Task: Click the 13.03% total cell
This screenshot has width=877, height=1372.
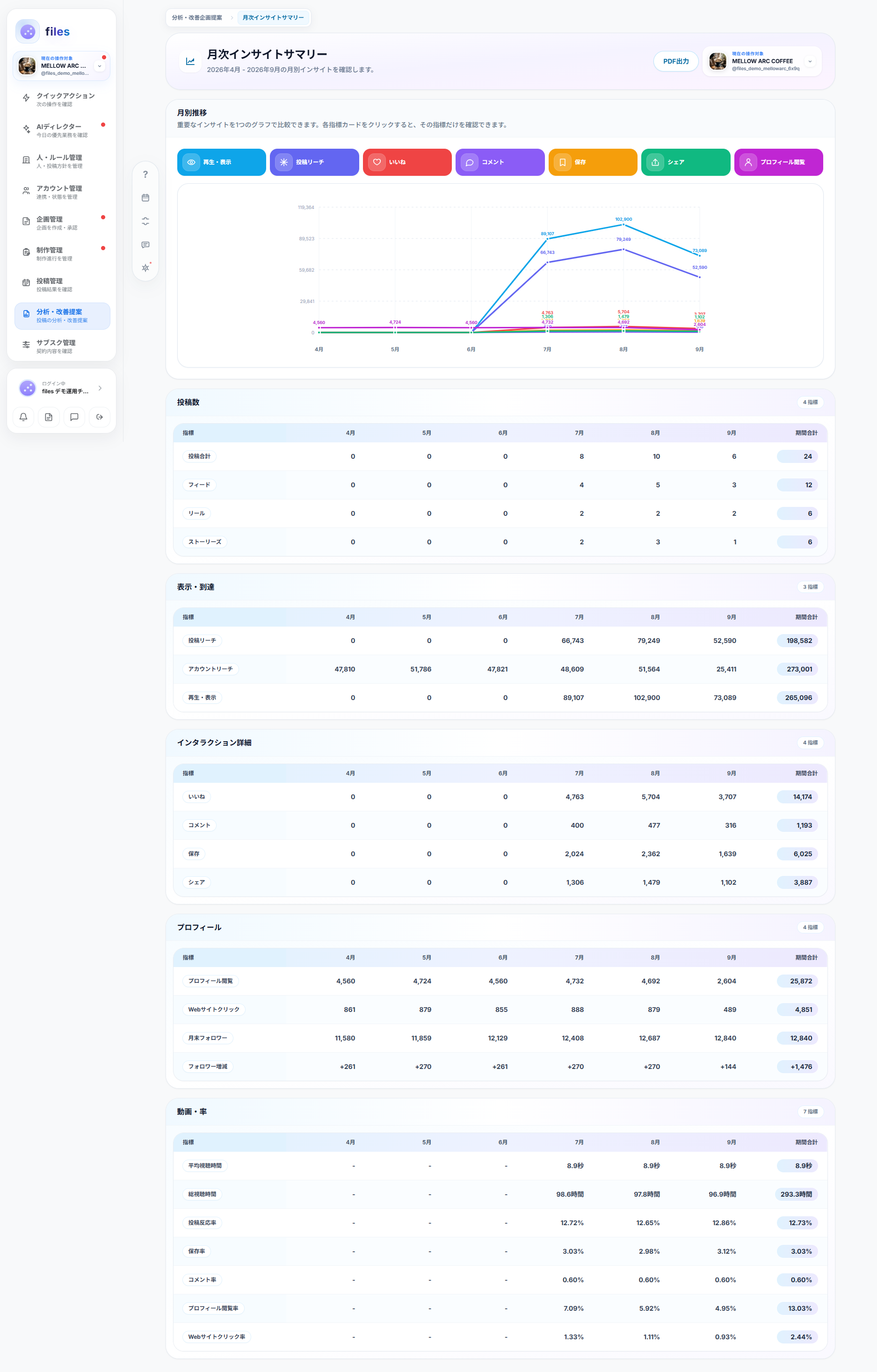Action: pyautogui.click(x=797, y=1308)
